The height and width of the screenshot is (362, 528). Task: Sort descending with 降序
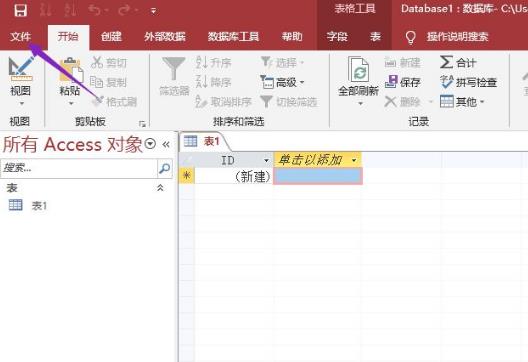tap(213, 82)
